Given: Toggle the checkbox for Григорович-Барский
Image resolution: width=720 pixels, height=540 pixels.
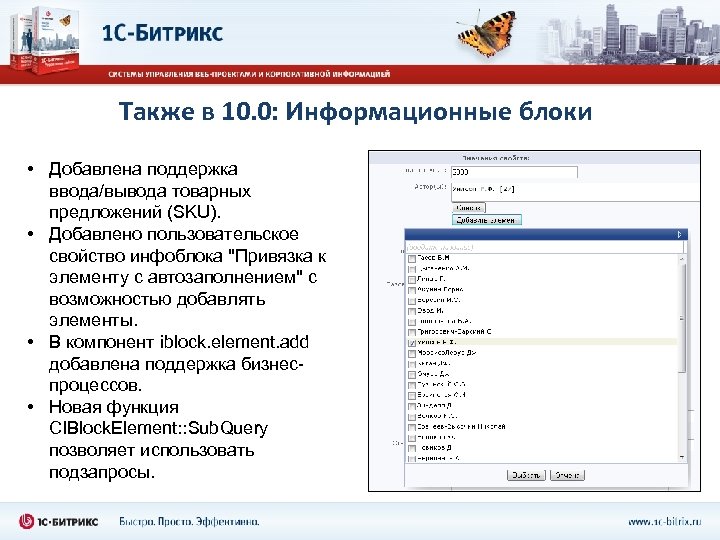Looking at the screenshot, I should tap(412, 332).
